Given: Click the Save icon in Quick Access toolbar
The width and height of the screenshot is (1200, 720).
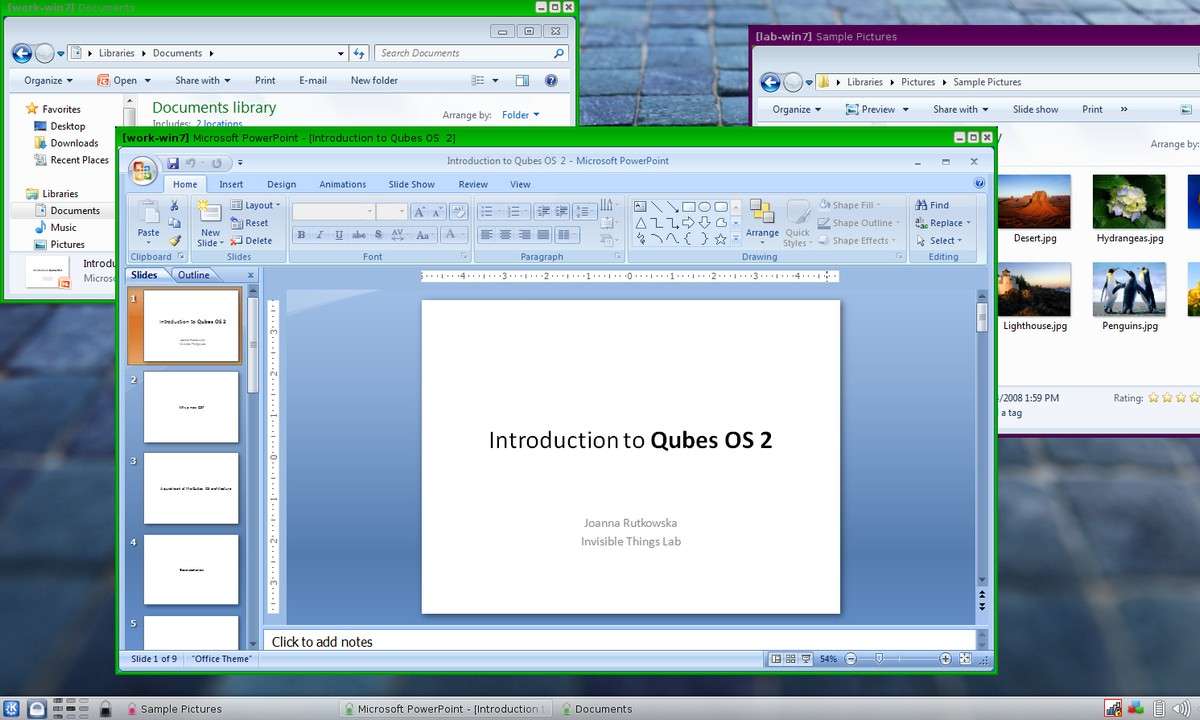Looking at the screenshot, I should 173,163.
